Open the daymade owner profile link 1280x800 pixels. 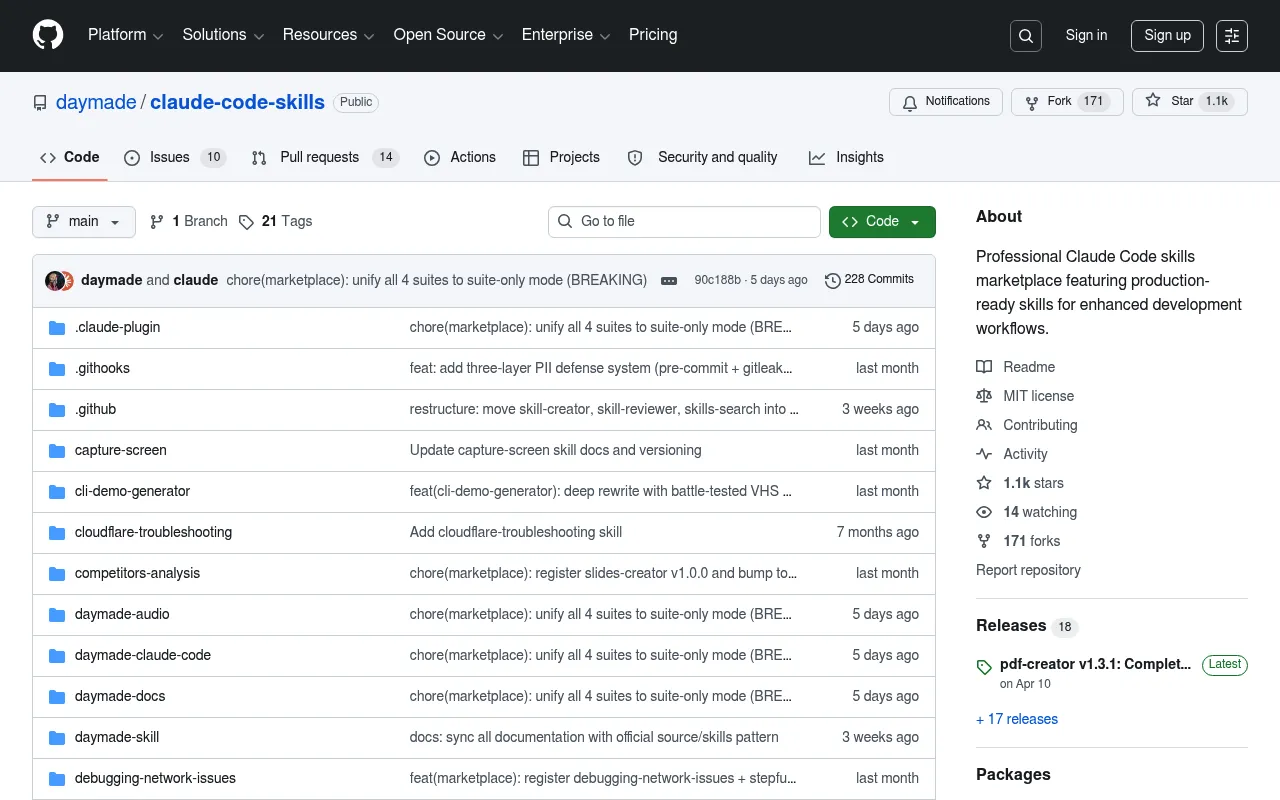click(x=96, y=102)
